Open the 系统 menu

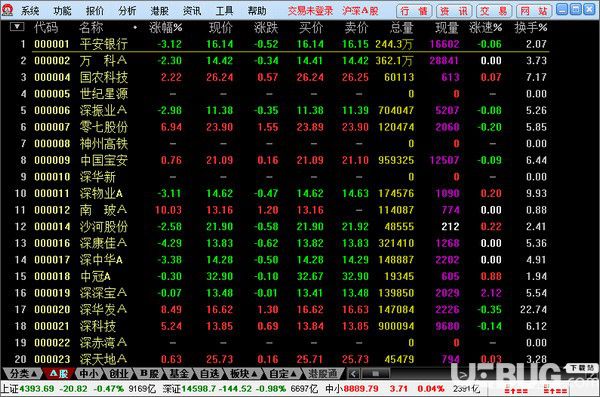pyautogui.click(x=30, y=11)
